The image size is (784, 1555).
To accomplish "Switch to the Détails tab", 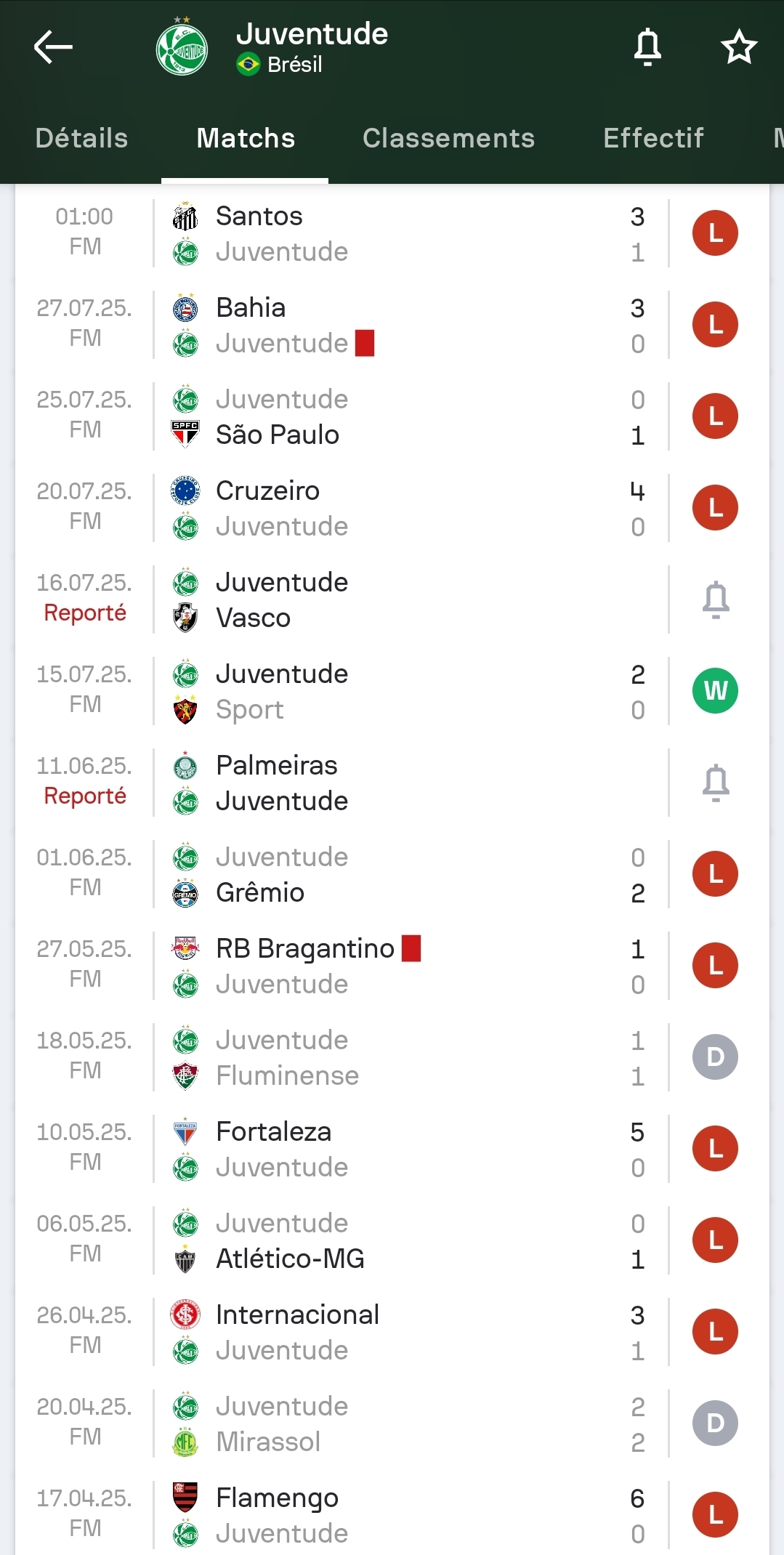I will (x=81, y=138).
